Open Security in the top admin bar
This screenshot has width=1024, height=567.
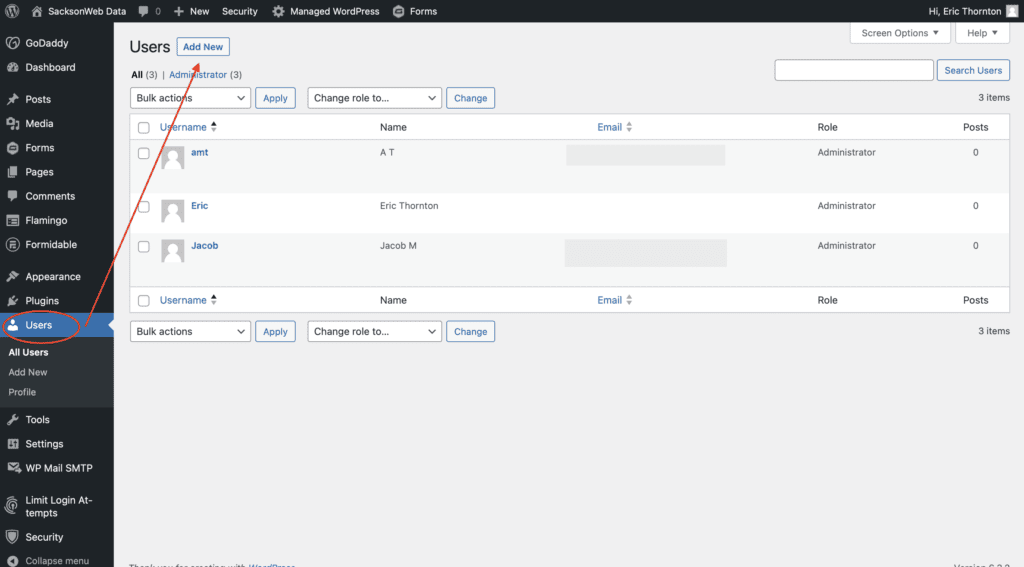point(240,11)
